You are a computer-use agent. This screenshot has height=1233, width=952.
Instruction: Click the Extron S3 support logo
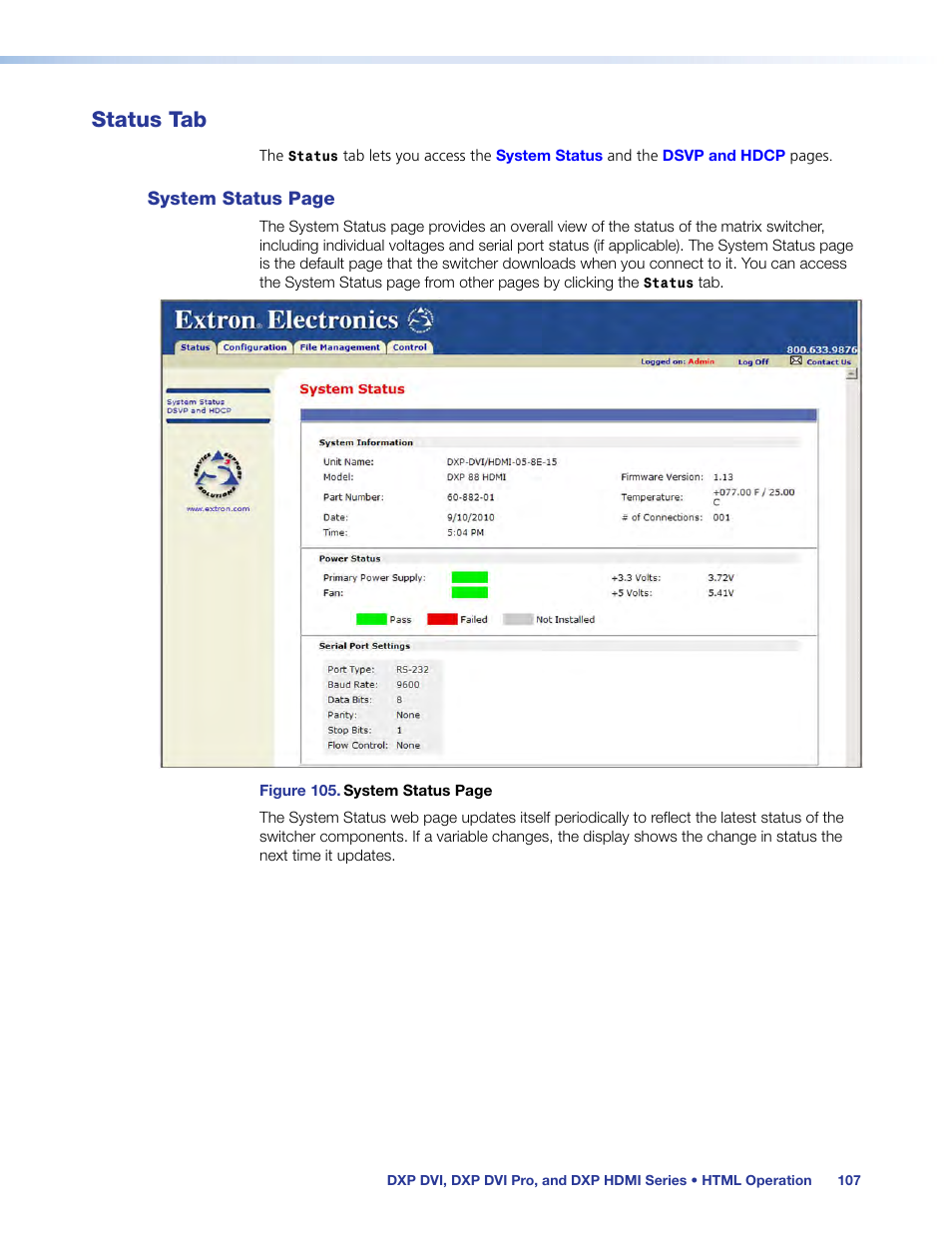click(x=218, y=475)
